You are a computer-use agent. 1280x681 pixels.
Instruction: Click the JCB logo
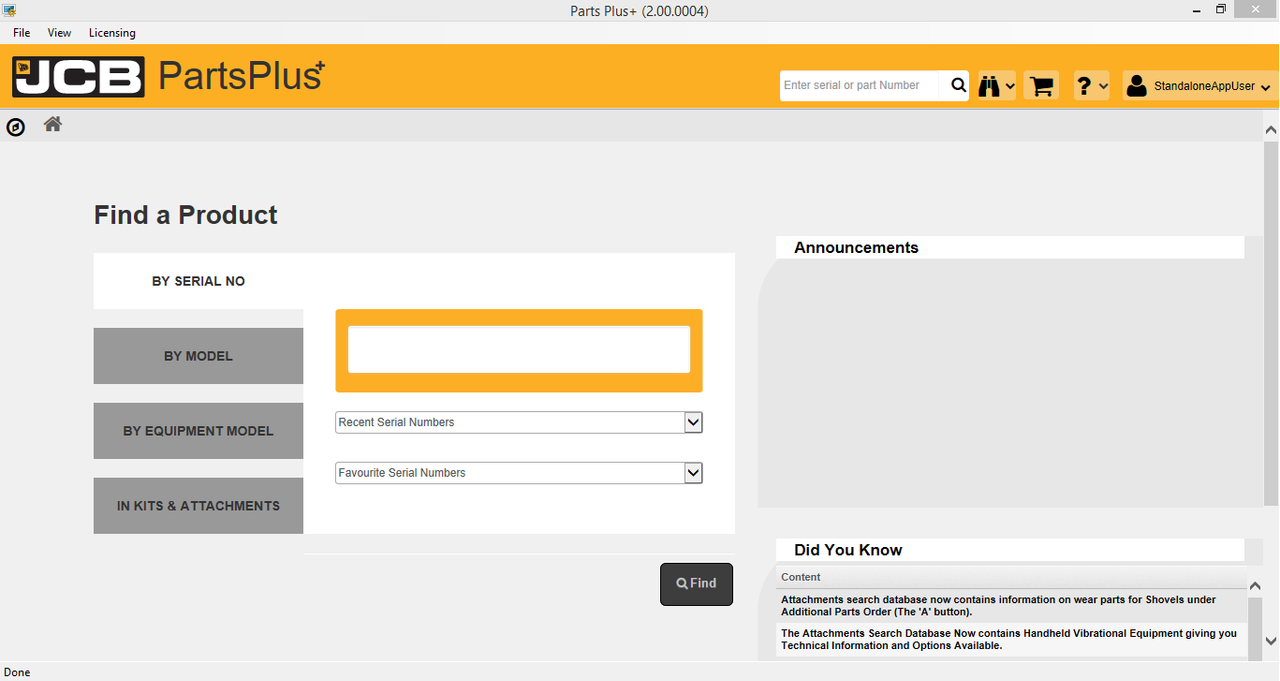click(79, 77)
